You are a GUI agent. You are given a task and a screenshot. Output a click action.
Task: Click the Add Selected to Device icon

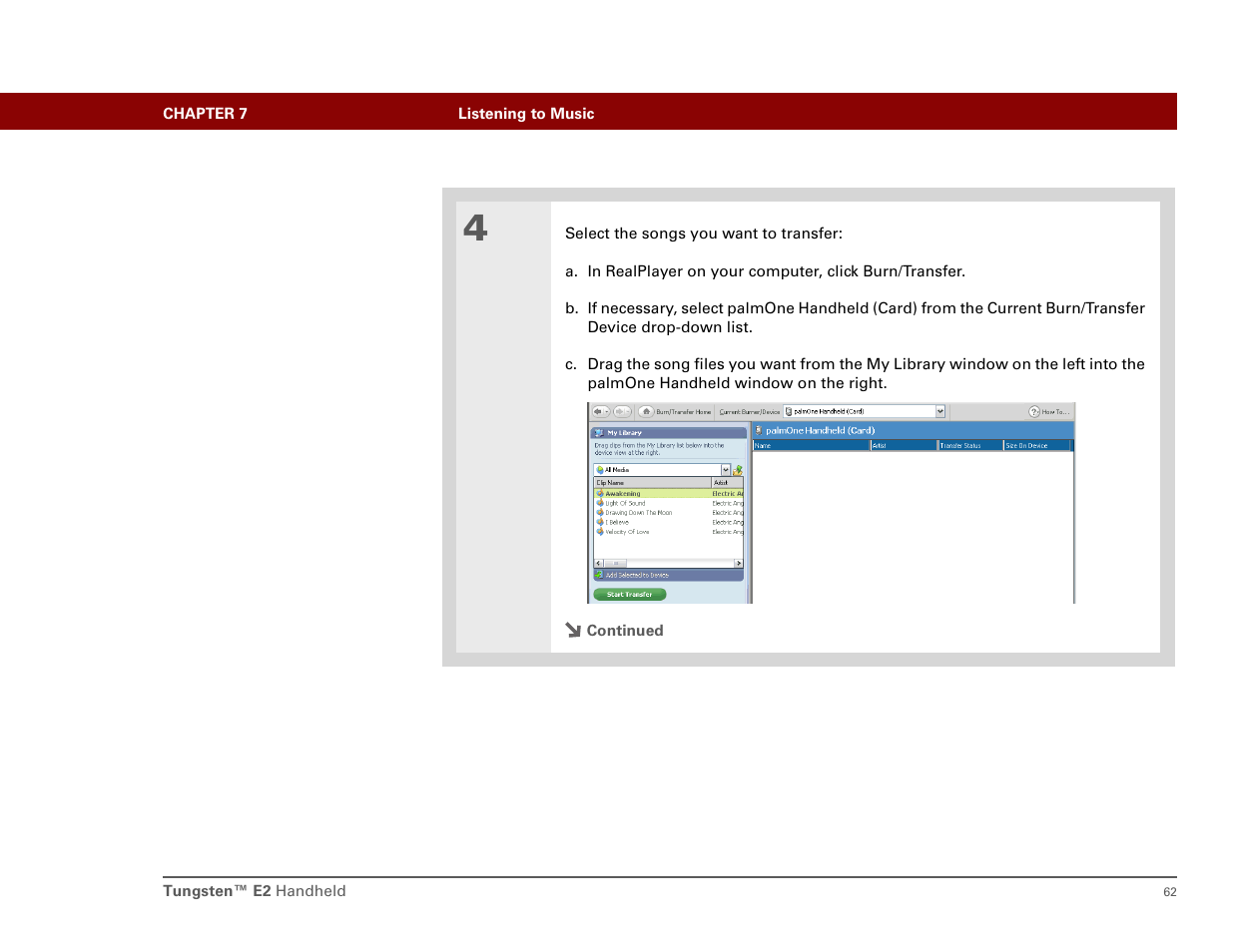click(599, 575)
